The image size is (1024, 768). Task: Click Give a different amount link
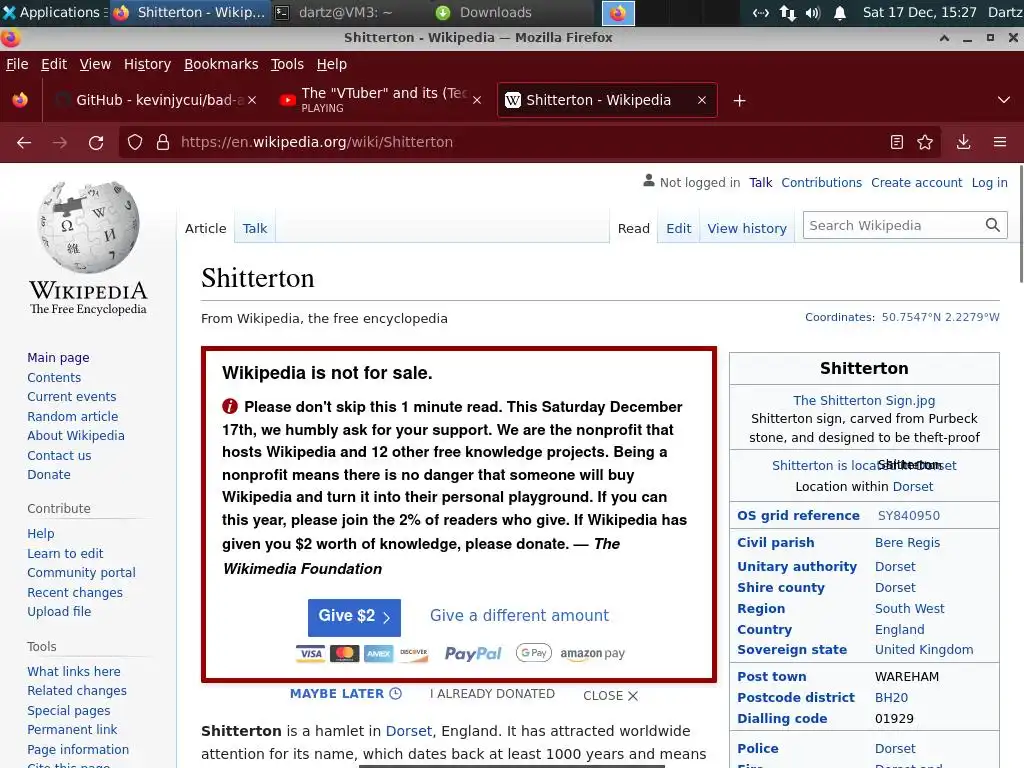tap(519, 615)
